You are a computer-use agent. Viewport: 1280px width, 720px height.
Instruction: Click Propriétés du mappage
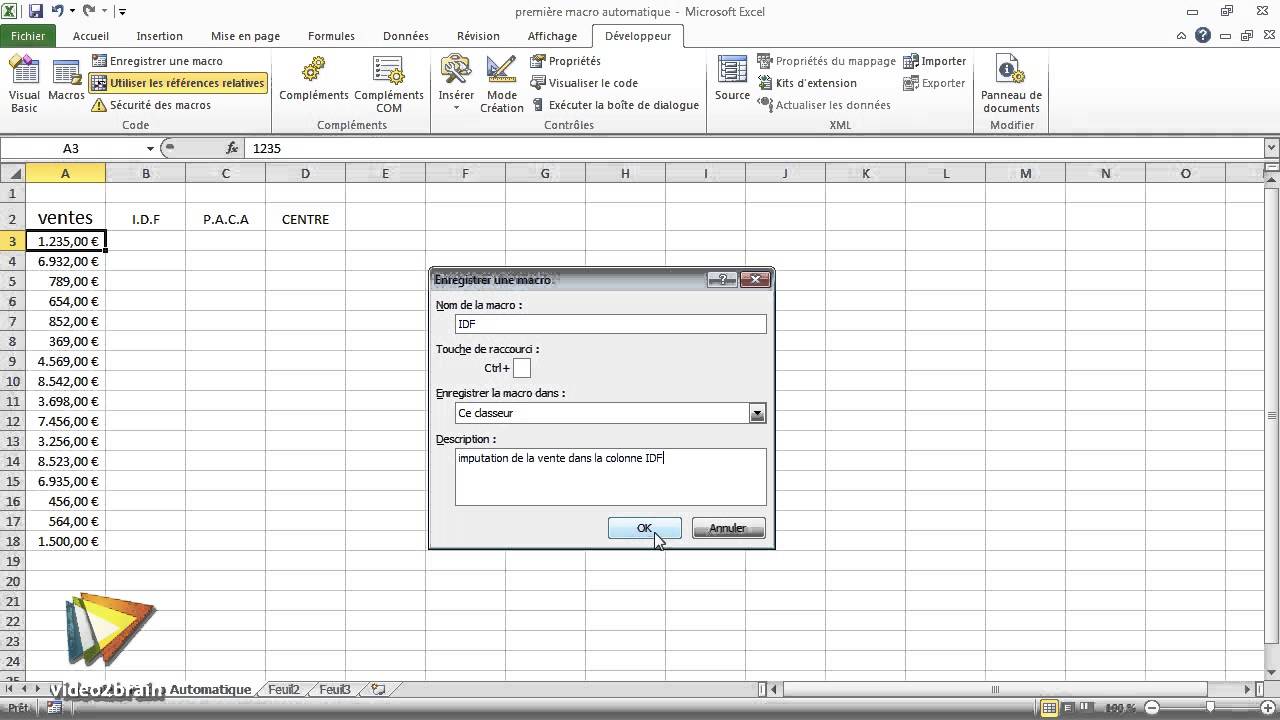826,61
